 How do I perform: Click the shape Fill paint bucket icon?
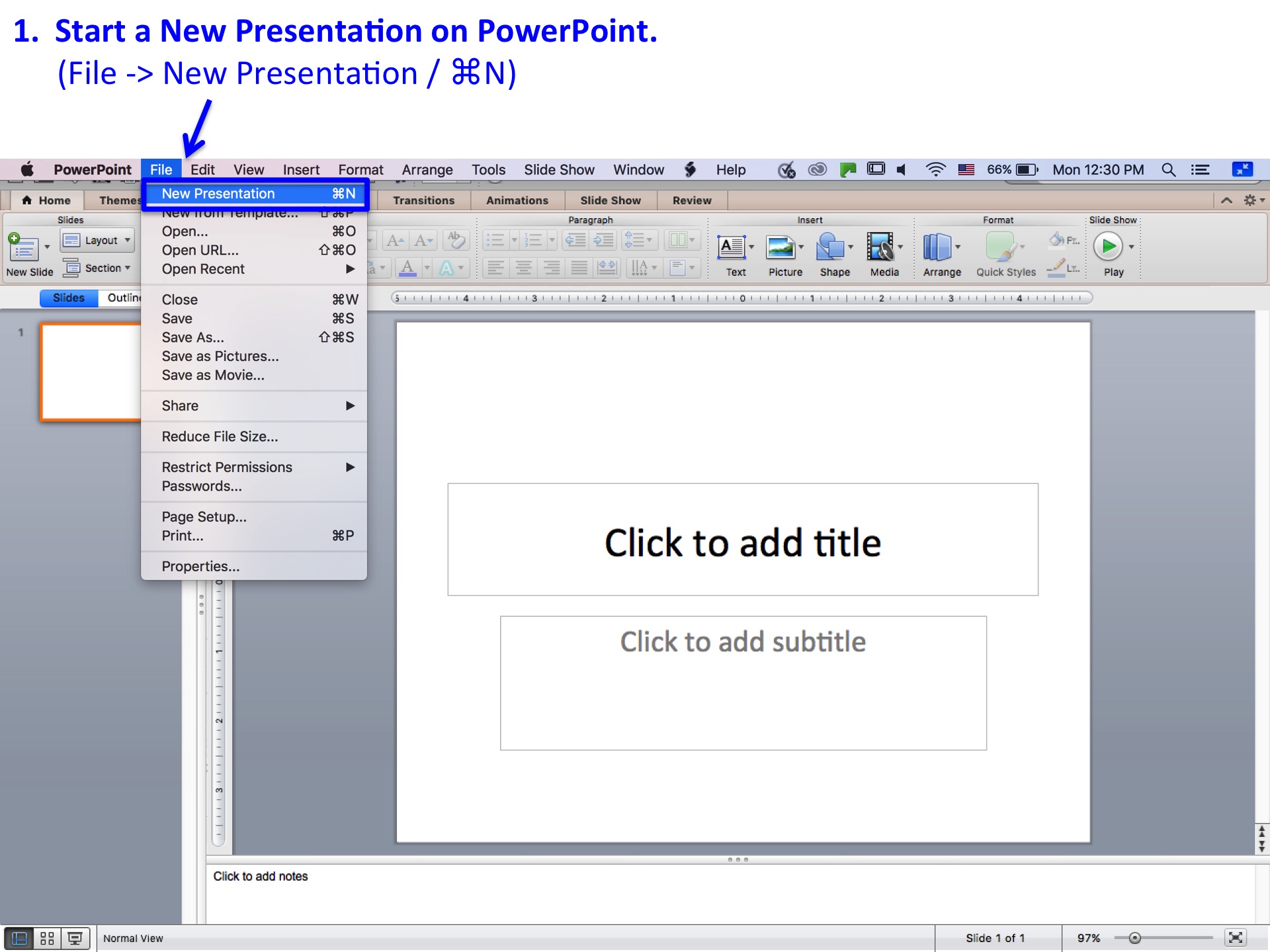coord(1057,239)
